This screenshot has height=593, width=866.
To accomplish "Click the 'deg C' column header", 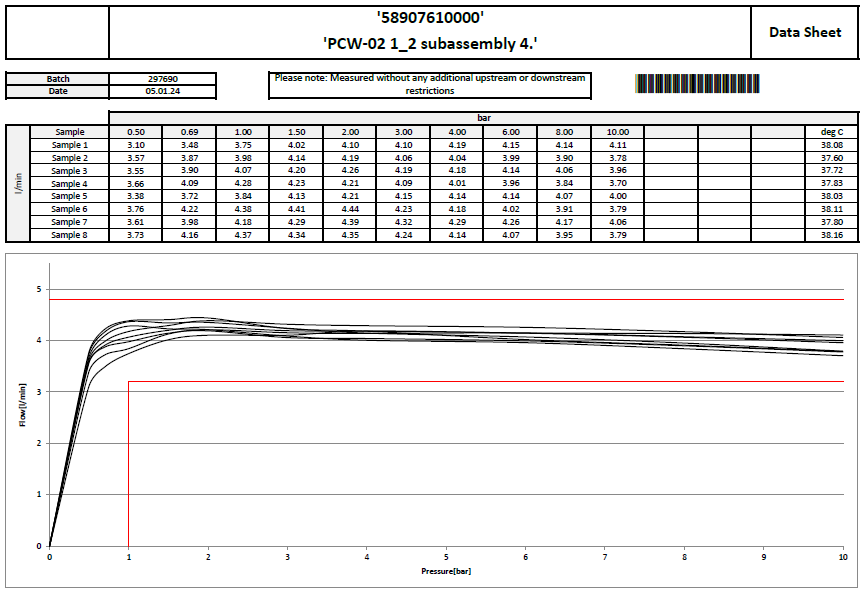I will coord(832,132).
